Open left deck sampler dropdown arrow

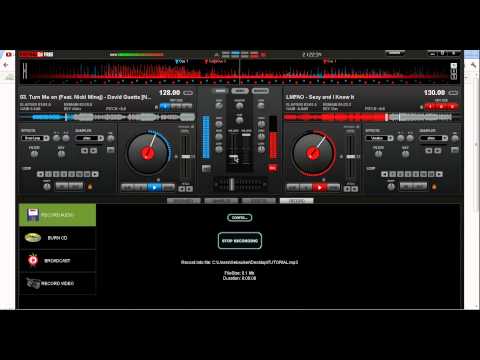click(x=100, y=138)
